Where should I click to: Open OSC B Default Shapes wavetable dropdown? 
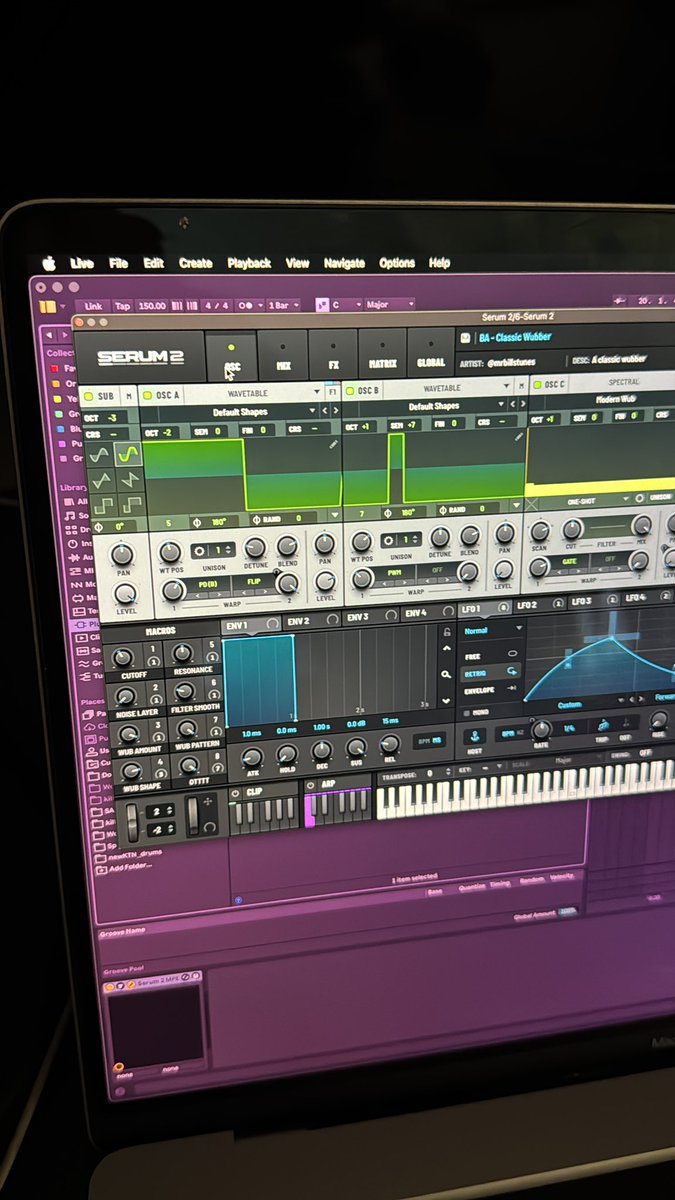(x=427, y=407)
